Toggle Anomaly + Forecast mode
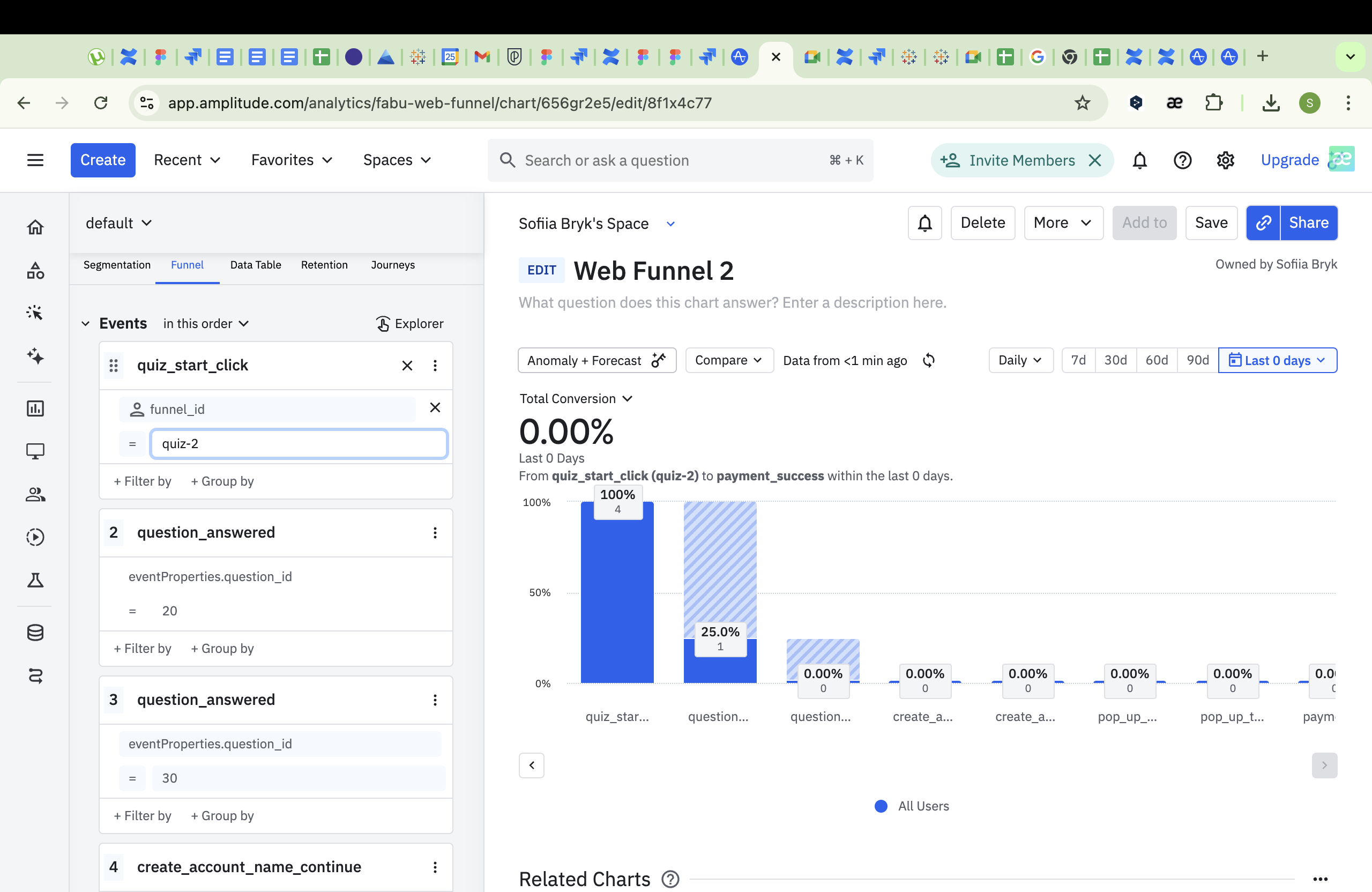 tap(596, 360)
